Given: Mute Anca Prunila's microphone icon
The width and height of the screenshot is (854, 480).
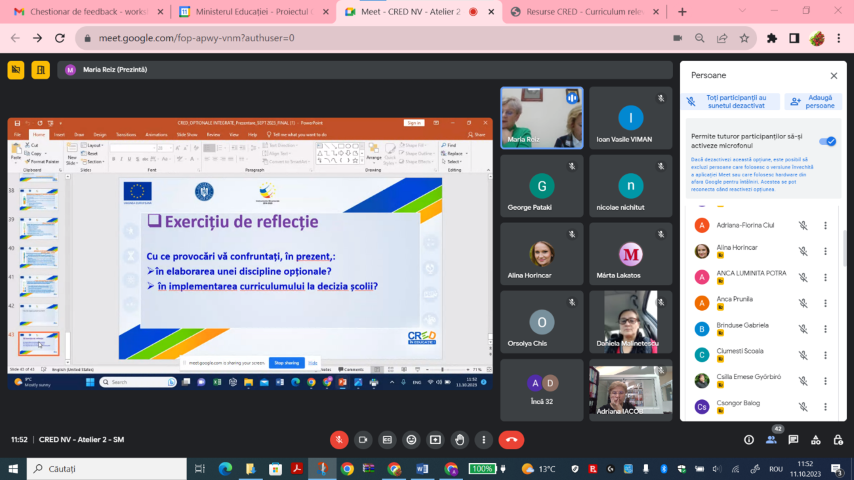Looking at the screenshot, I should [803, 299].
